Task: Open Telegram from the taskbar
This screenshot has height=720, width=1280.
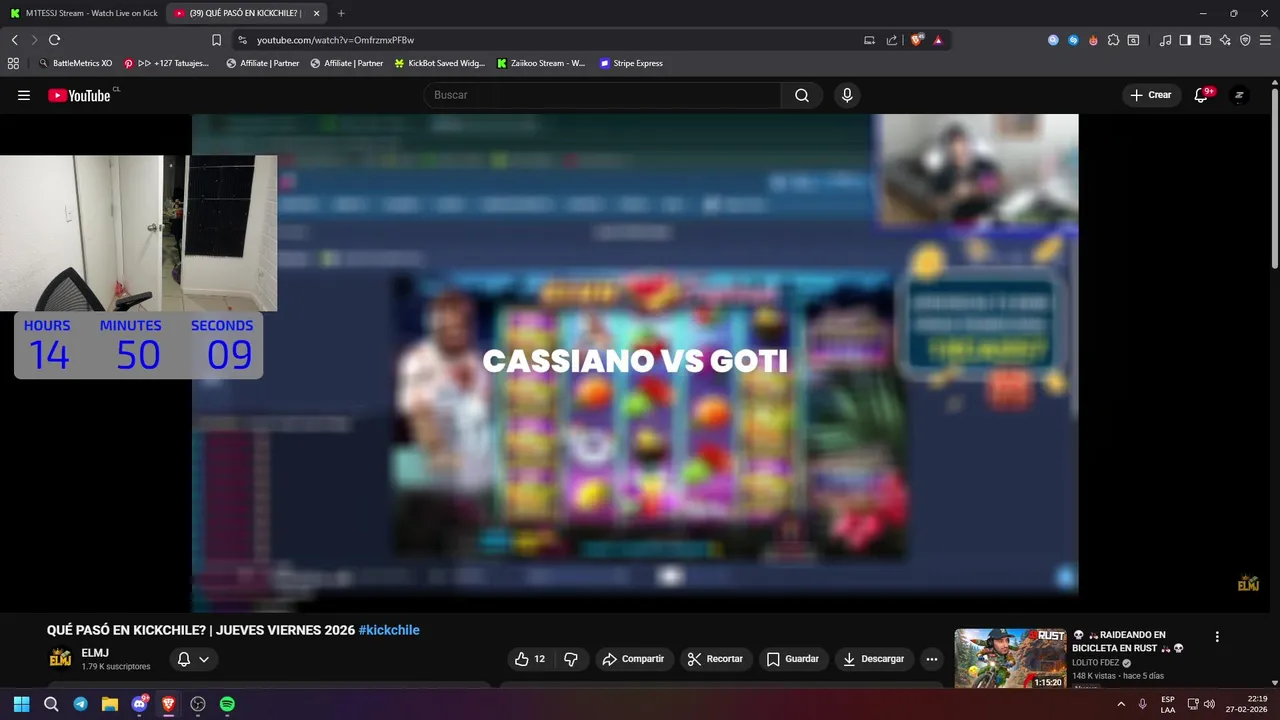Action: 80,704
